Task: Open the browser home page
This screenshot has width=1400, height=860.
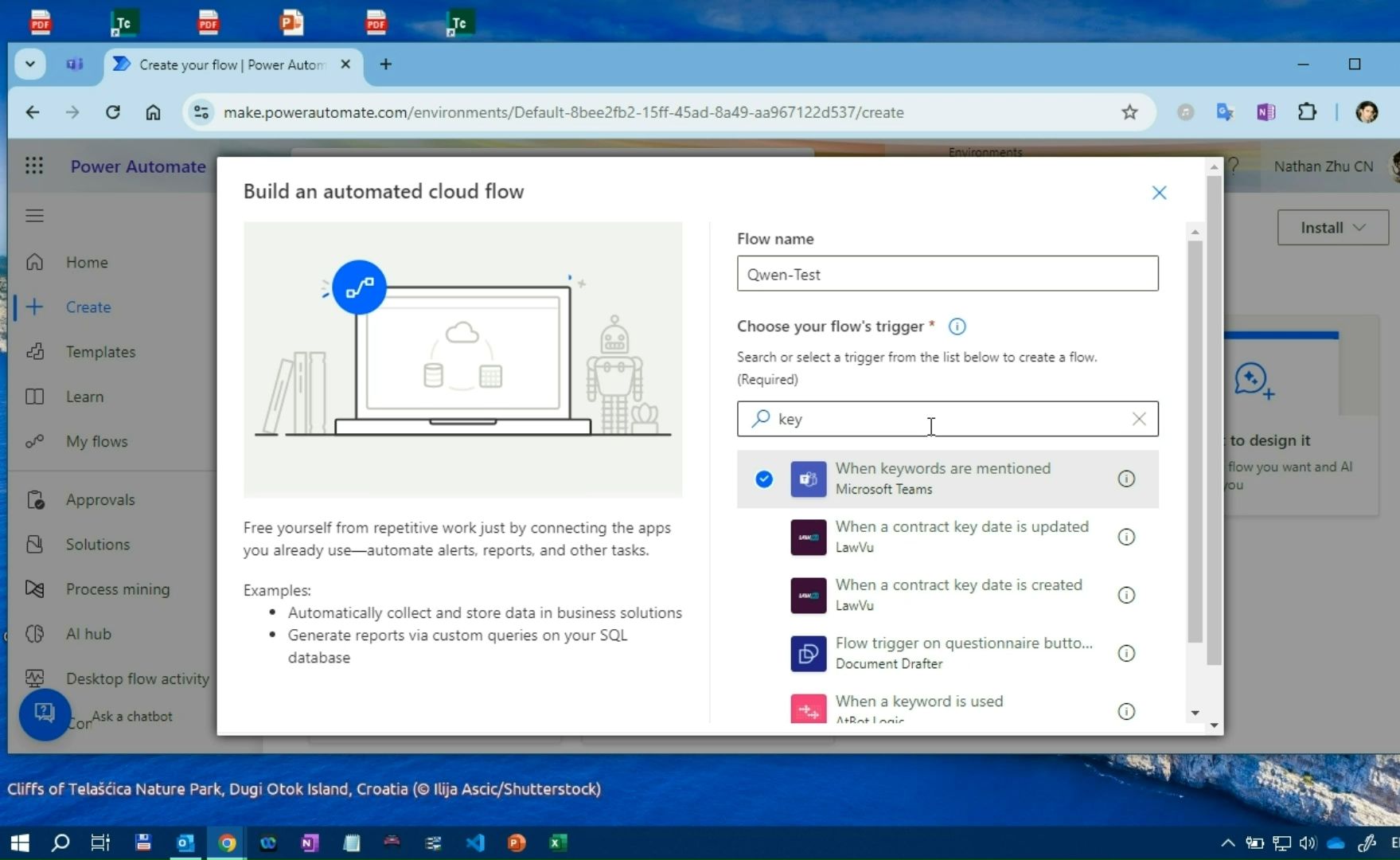Action: pos(153,112)
